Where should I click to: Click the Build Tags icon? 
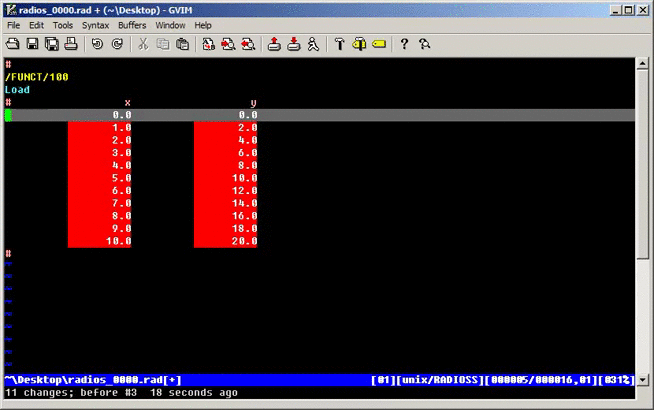[x=359, y=44]
